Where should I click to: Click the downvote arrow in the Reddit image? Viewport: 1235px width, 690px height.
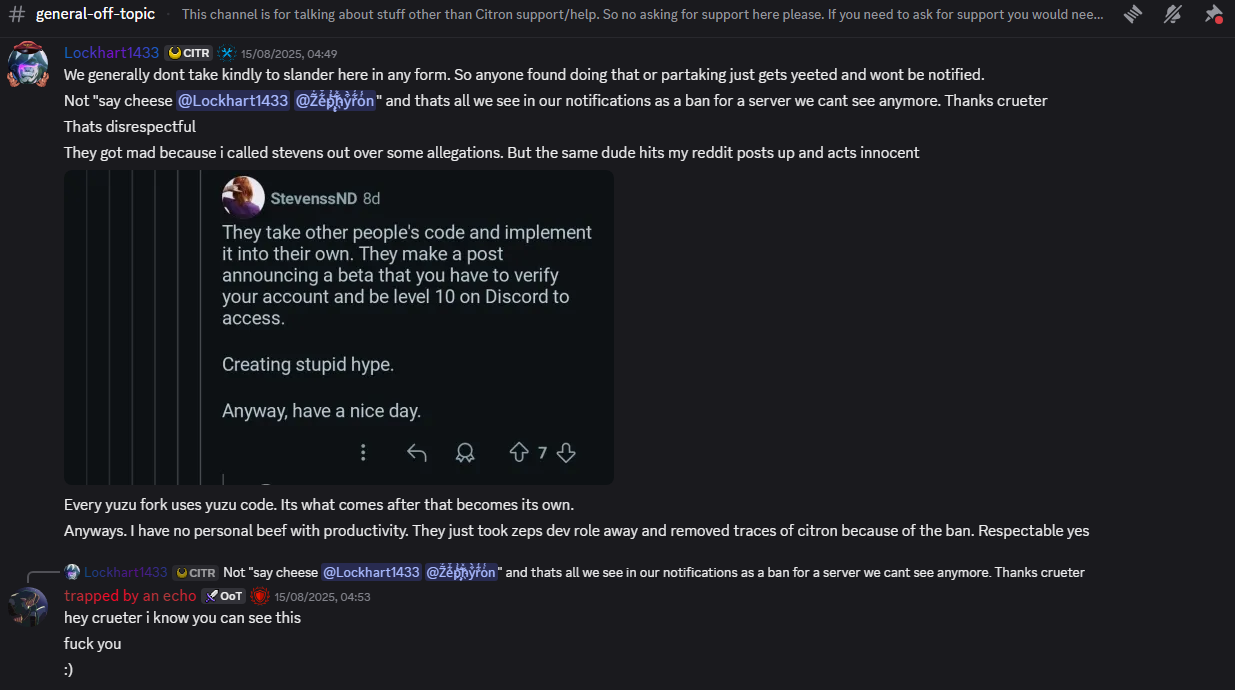point(566,453)
